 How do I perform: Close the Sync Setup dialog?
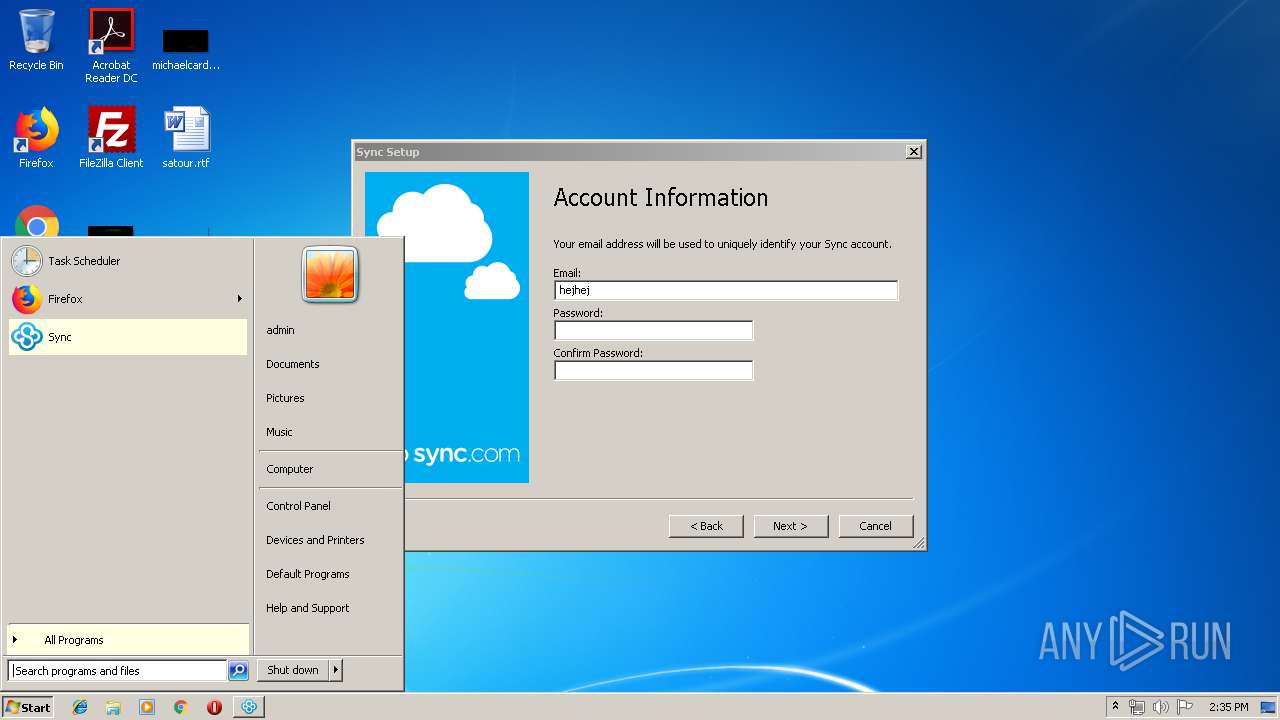pyautogui.click(x=913, y=152)
